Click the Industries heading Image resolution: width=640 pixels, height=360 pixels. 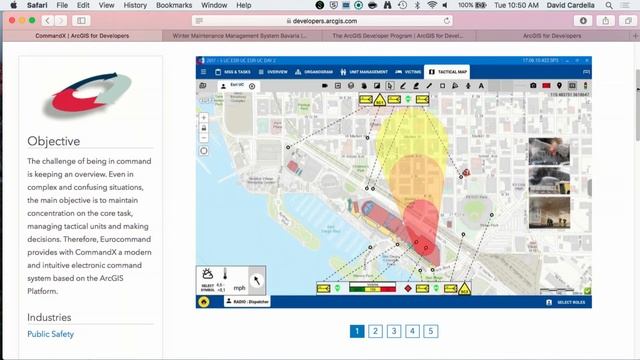click(49, 317)
